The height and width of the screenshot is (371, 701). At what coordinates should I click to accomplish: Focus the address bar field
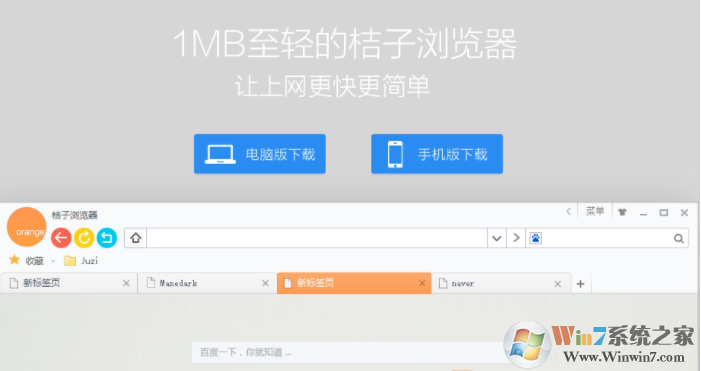pyautogui.click(x=317, y=238)
